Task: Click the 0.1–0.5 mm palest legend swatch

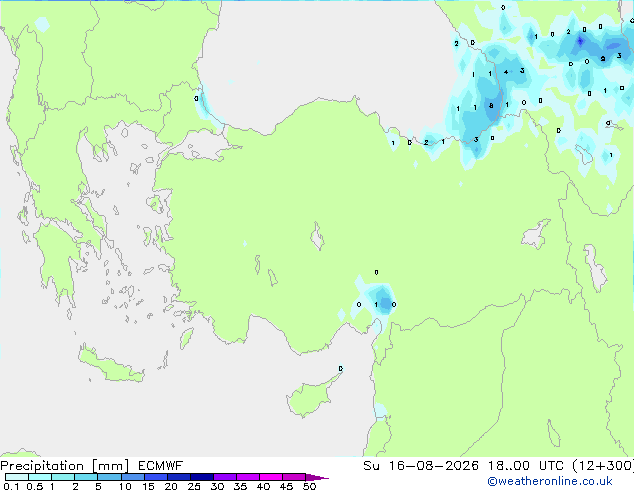Action: (17, 477)
